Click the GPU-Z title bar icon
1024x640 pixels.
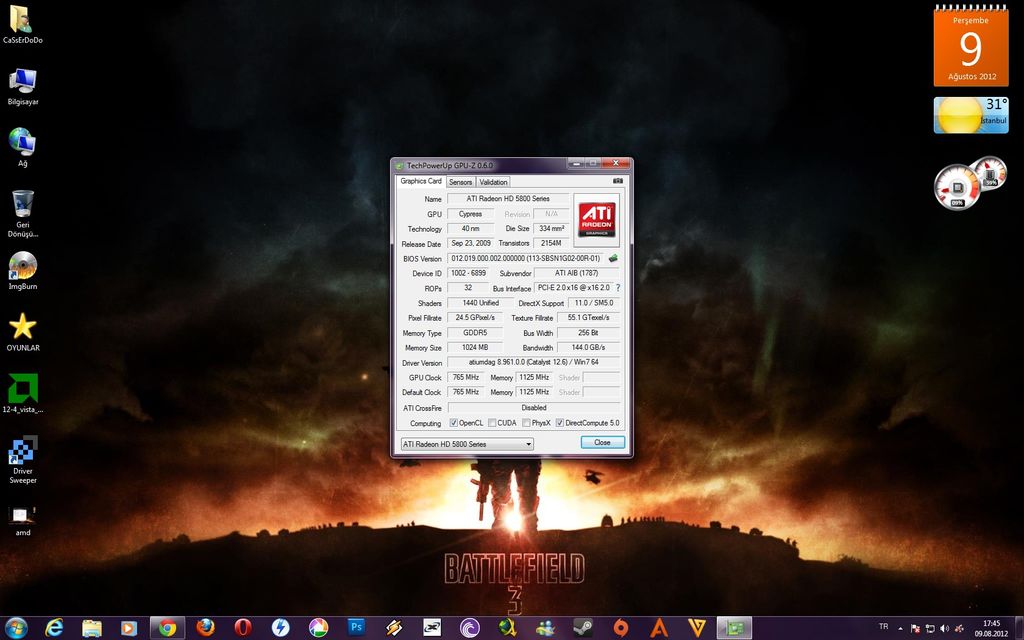pyautogui.click(x=400, y=165)
